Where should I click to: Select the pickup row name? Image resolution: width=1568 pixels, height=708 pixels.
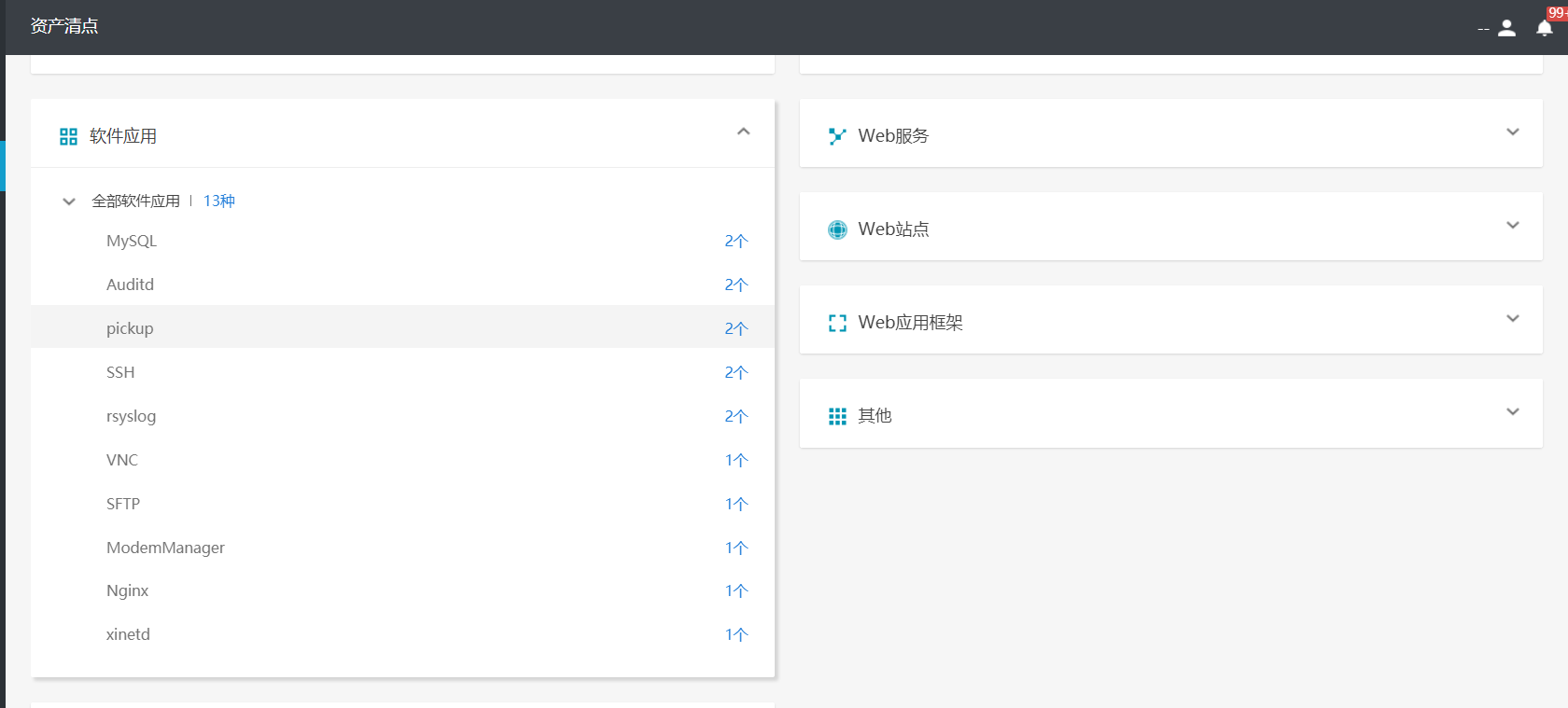130,328
